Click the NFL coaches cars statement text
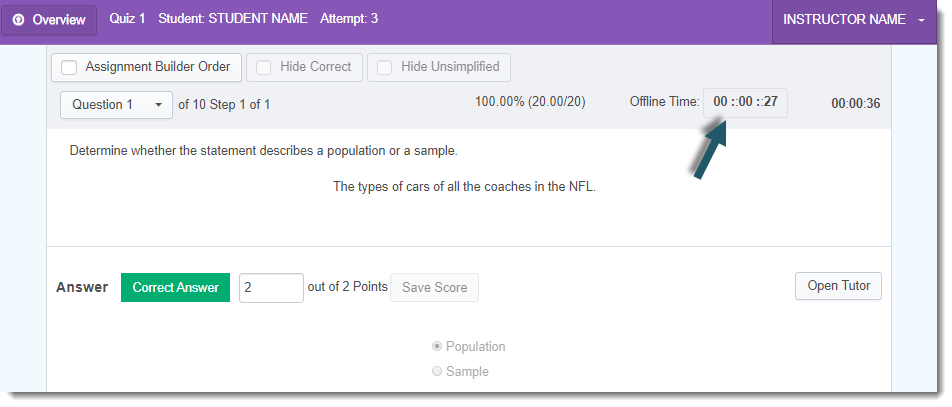Screen dimensions: 952x407 tap(464, 186)
